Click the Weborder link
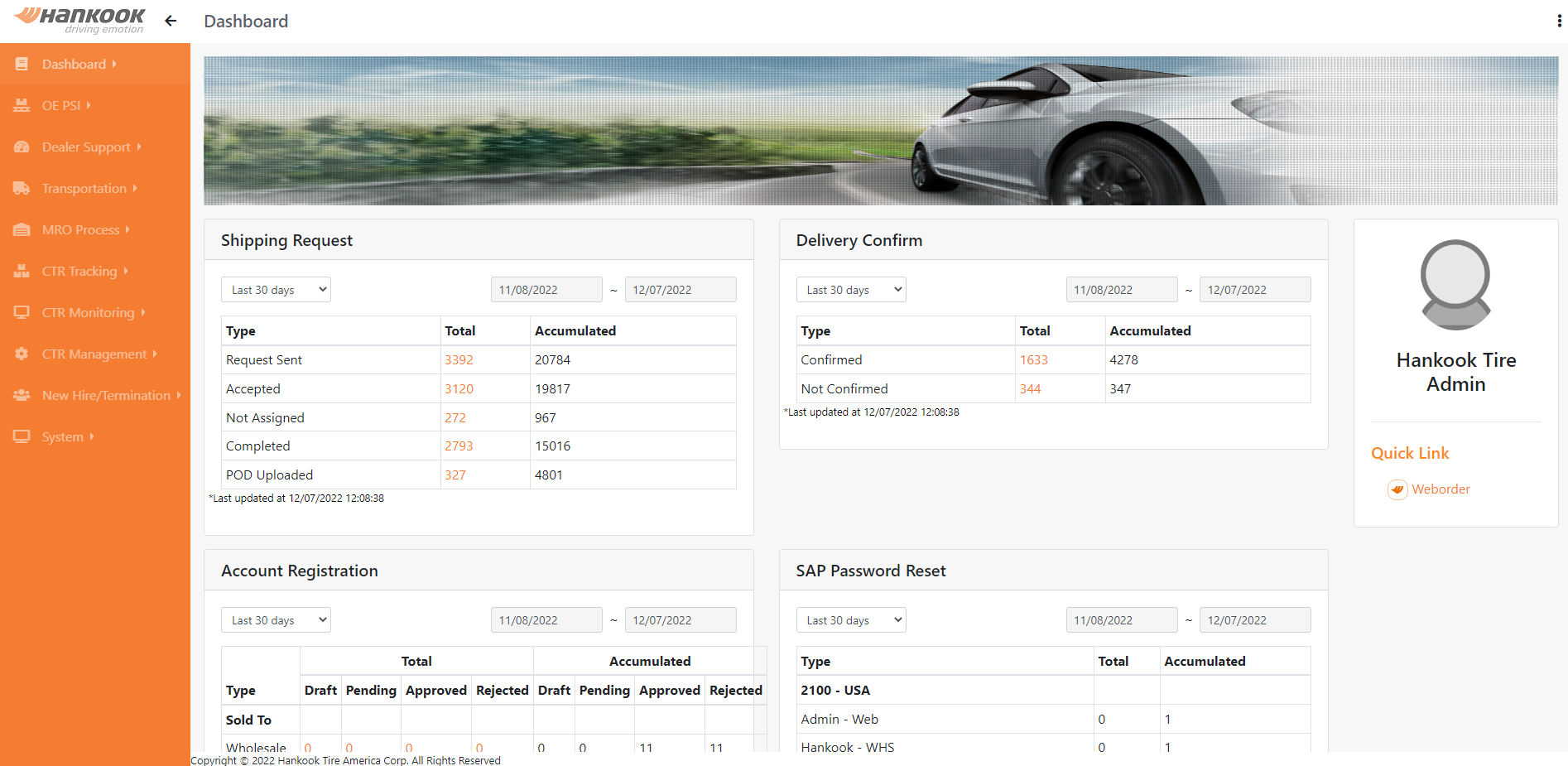This screenshot has width=1568, height=766. pyautogui.click(x=1441, y=489)
